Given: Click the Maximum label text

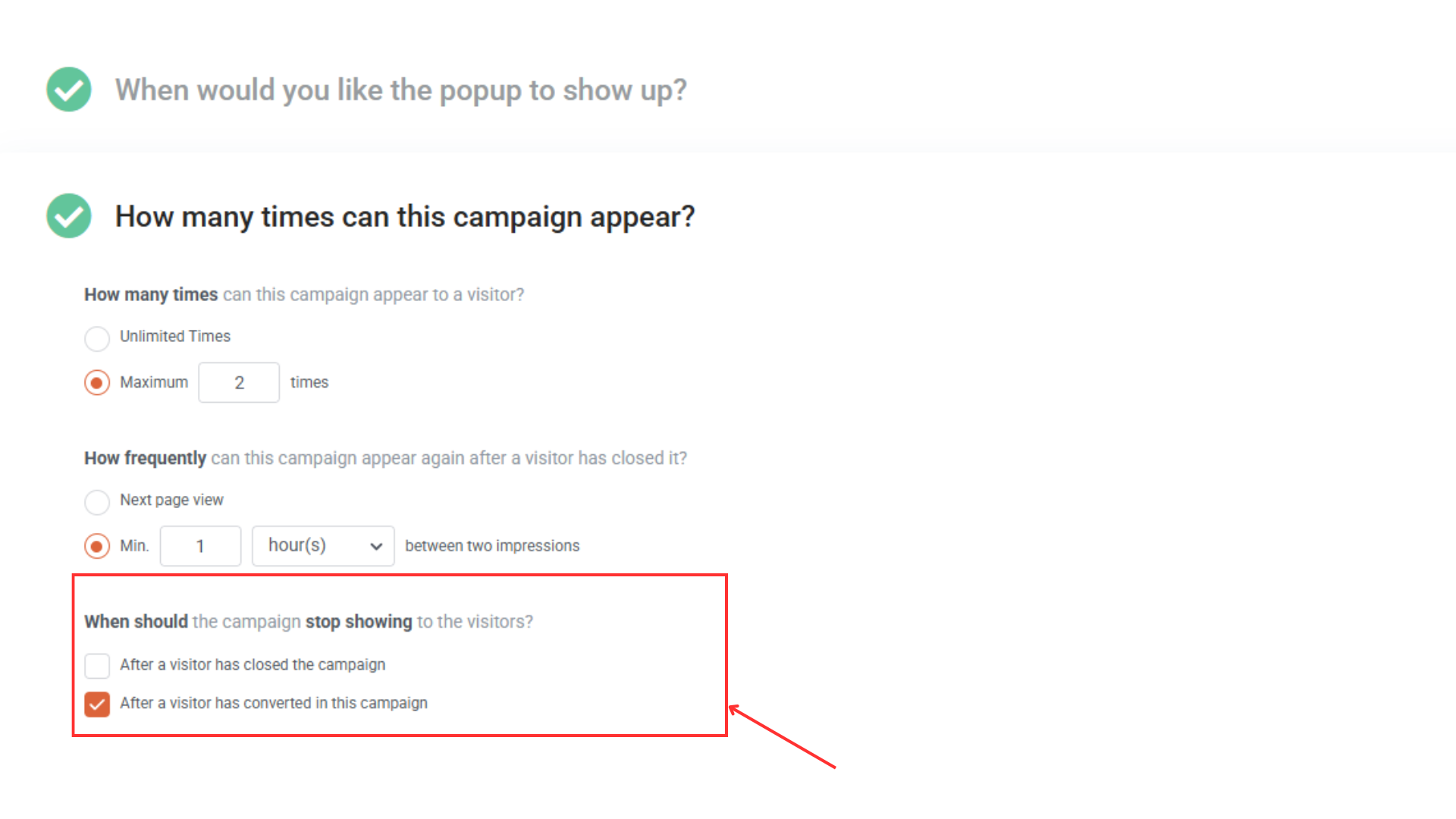Looking at the screenshot, I should click(154, 383).
